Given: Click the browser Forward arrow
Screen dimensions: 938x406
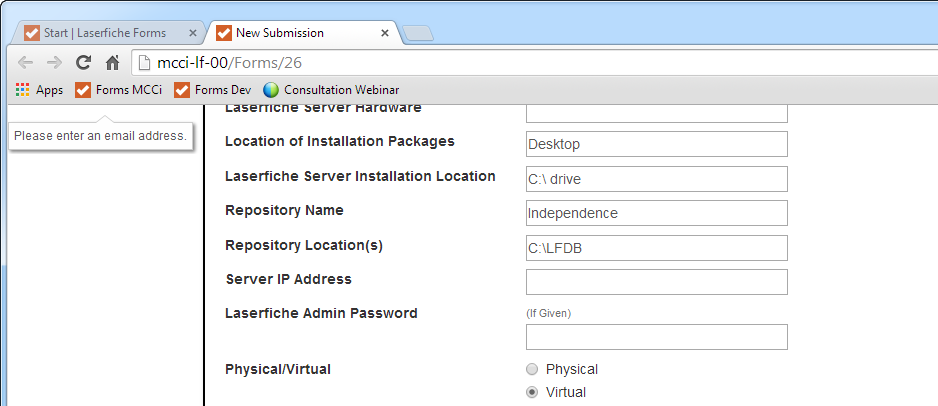Looking at the screenshot, I should [x=54, y=62].
